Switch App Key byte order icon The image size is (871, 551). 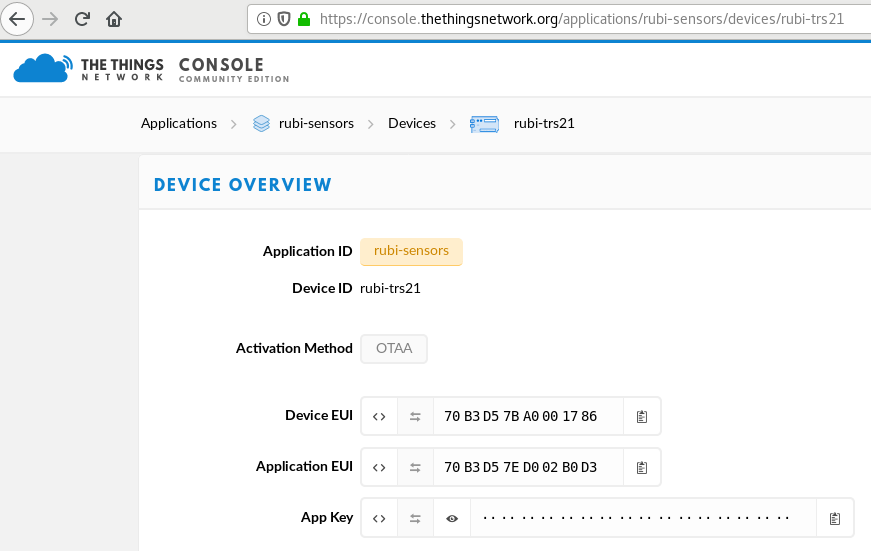click(x=415, y=519)
